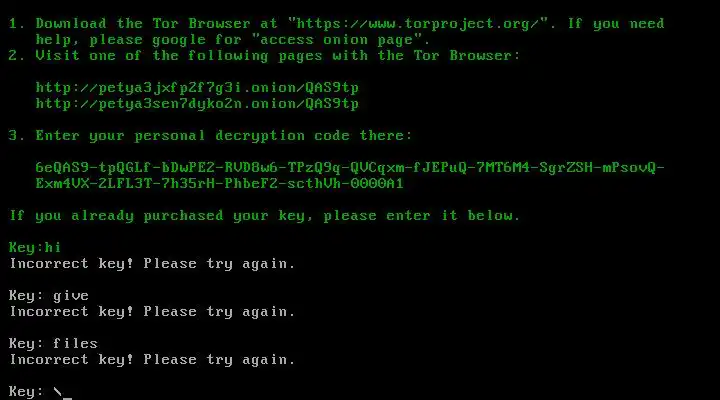The image size is (720, 400).
Task: Click 'If you already purchased your key' line
Action: pyautogui.click(x=264, y=215)
